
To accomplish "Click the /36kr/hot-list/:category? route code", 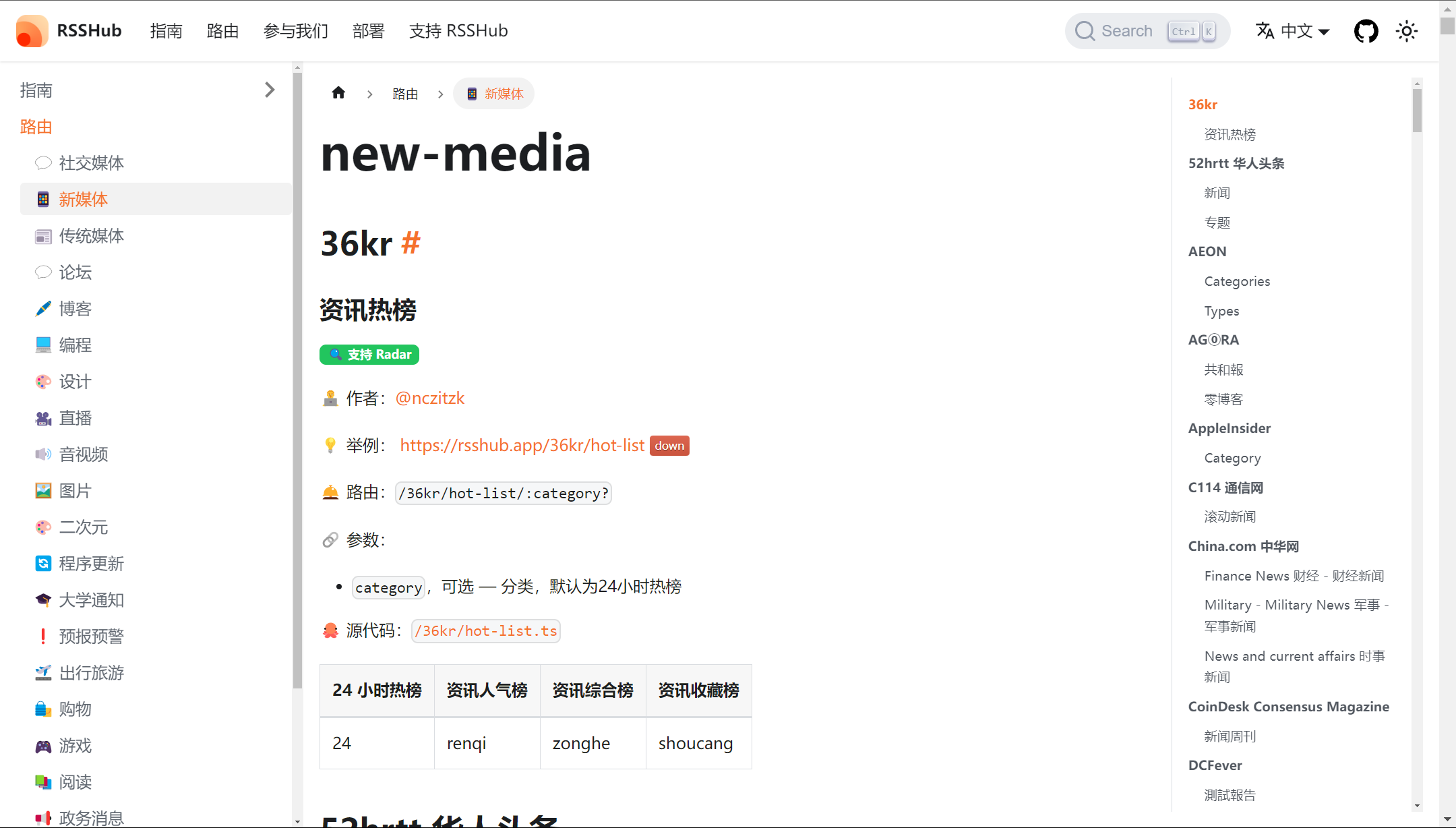I will (x=504, y=494).
